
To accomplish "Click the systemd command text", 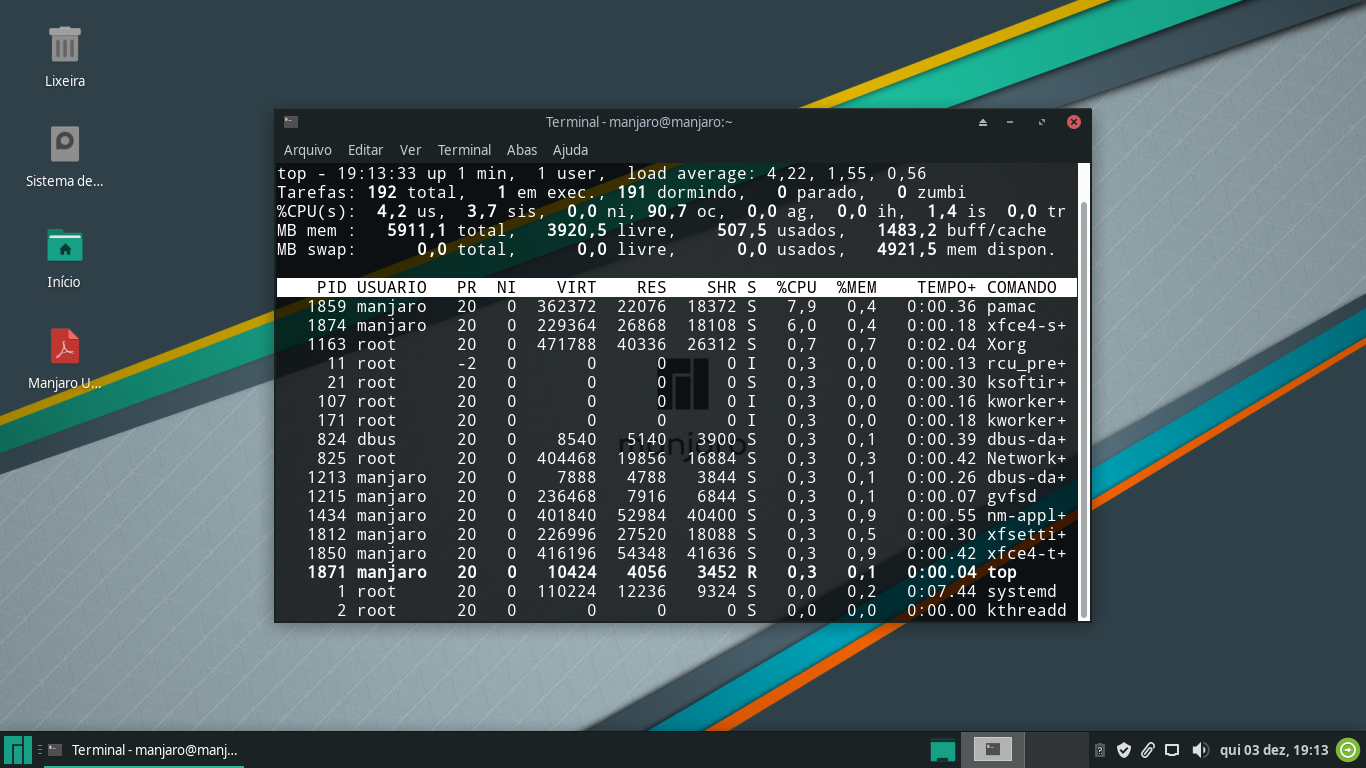I will [x=1022, y=592].
